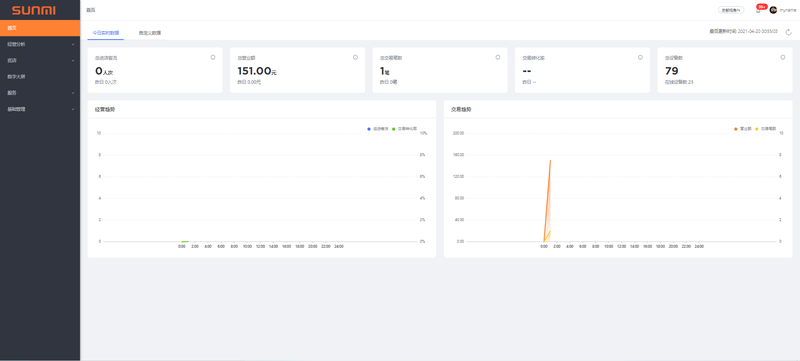
Task: Refresh data with the circular arrow icon
Action: tap(789, 32)
